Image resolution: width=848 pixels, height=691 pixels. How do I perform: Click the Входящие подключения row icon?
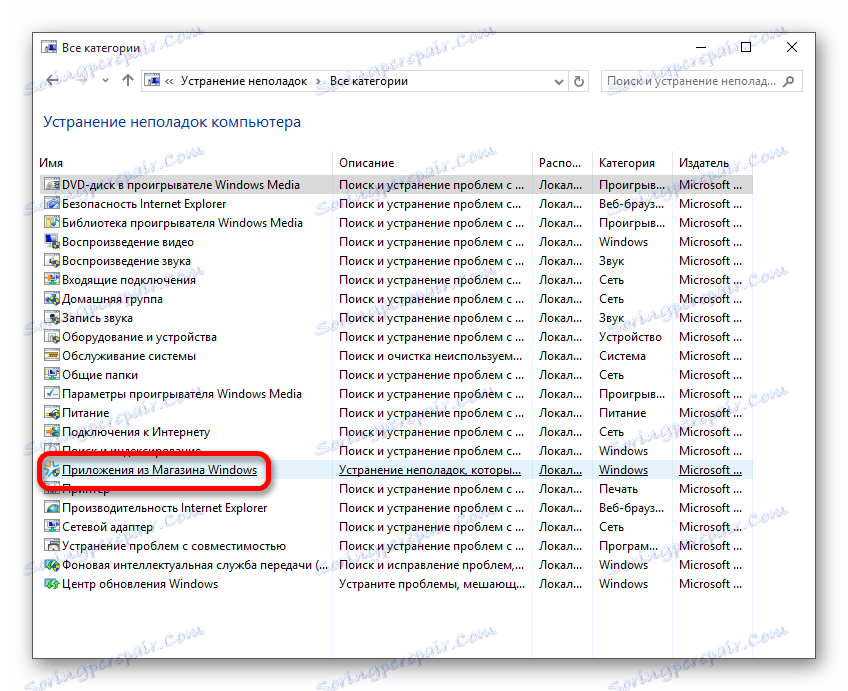(x=51, y=280)
